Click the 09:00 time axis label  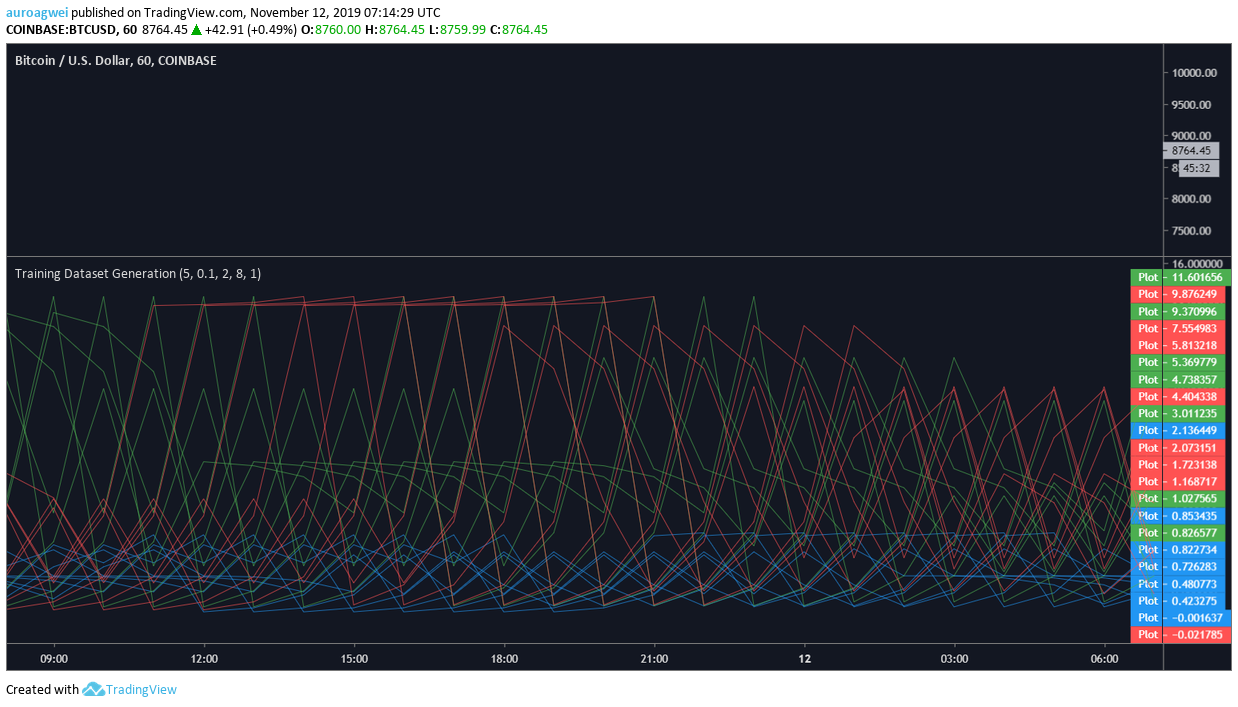[54, 658]
